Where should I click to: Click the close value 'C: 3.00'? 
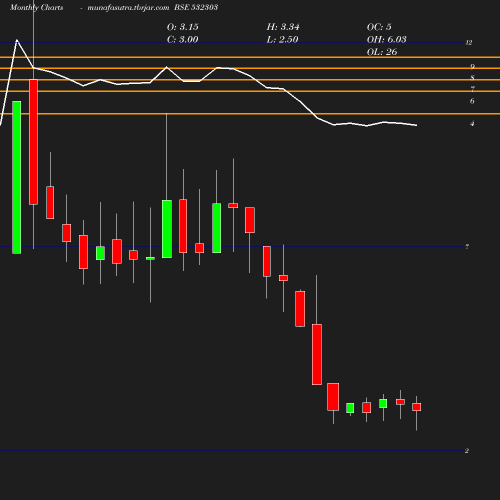click(x=183, y=39)
